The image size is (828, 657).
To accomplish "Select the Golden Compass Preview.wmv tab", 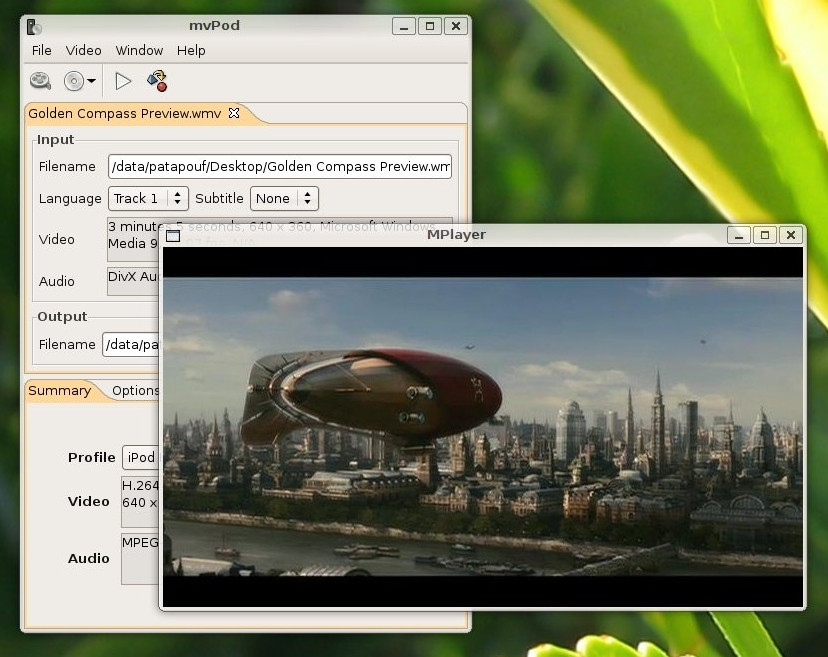I will point(125,114).
